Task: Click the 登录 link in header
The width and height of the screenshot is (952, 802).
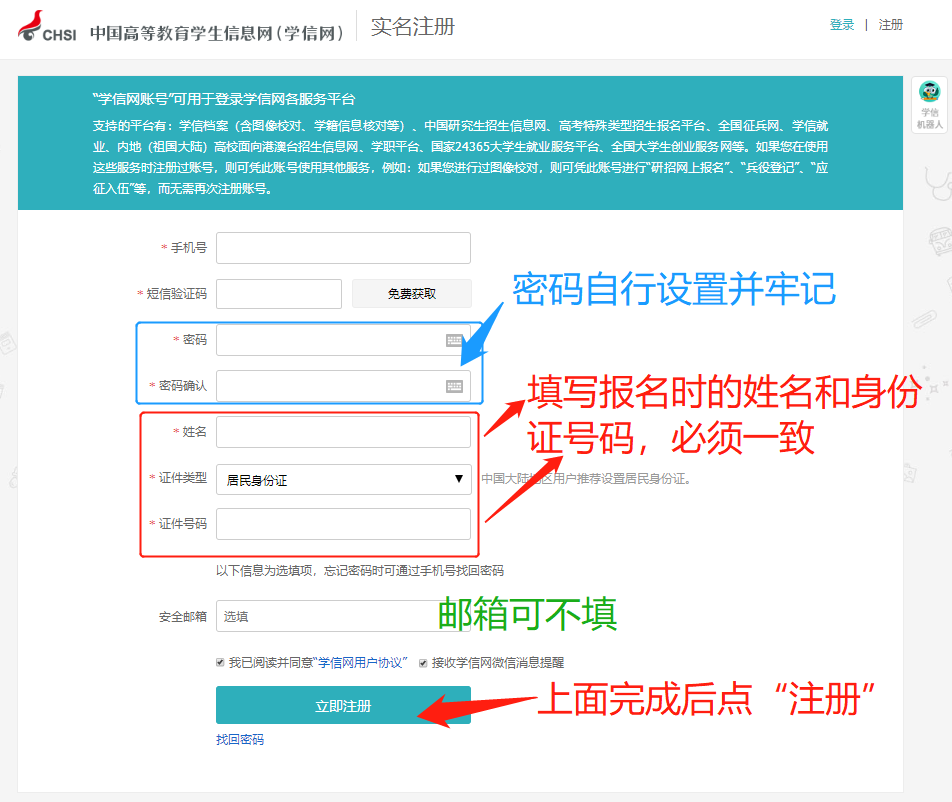Action: (x=842, y=25)
